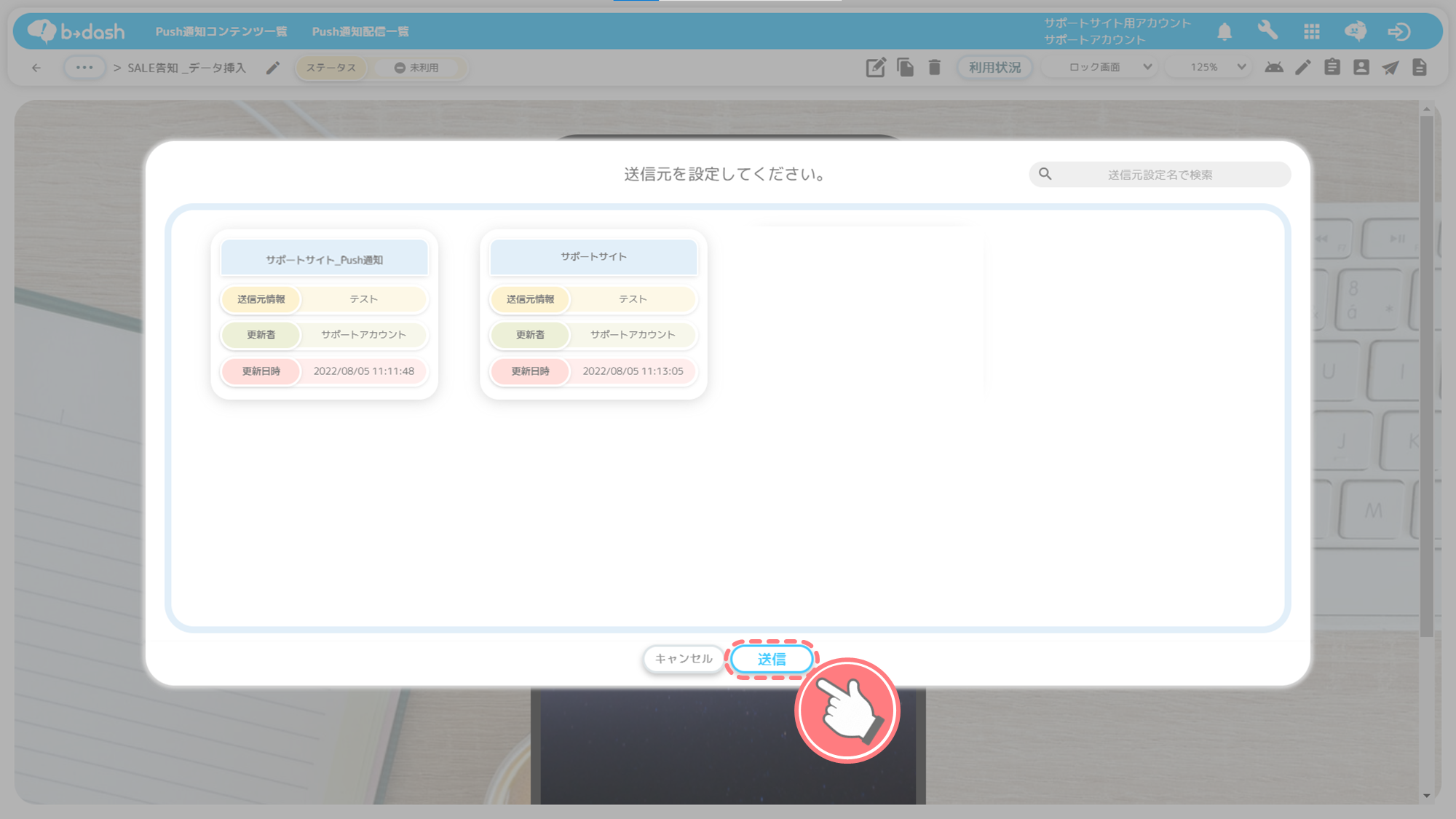This screenshot has width=1456, height=819.
Task: Toggle the 未利用 status switch
Action: coord(417,68)
